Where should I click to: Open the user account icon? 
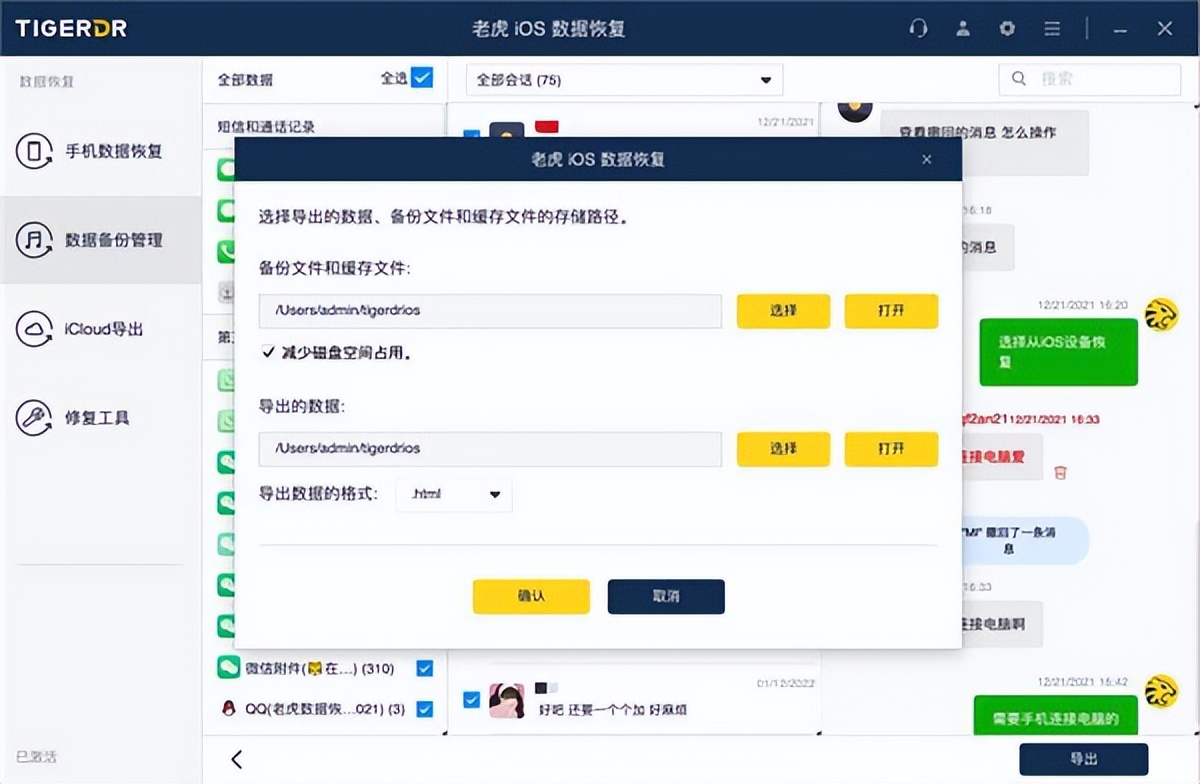(x=962, y=29)
